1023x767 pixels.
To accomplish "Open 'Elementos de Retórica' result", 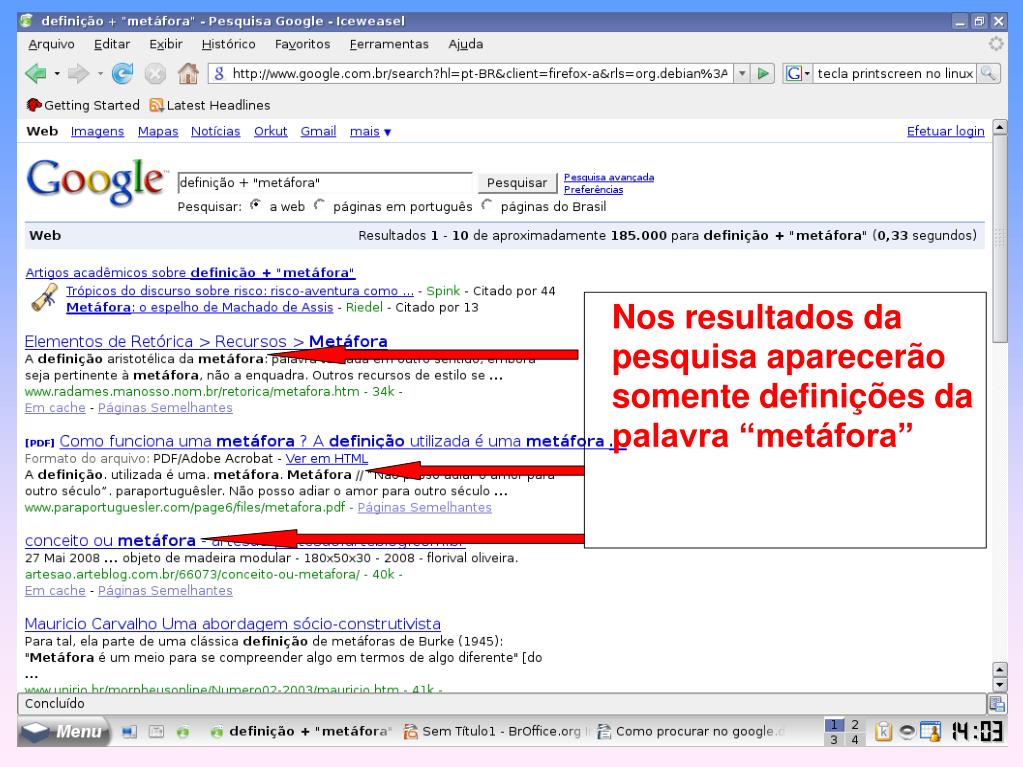I will tap(206, 341).
